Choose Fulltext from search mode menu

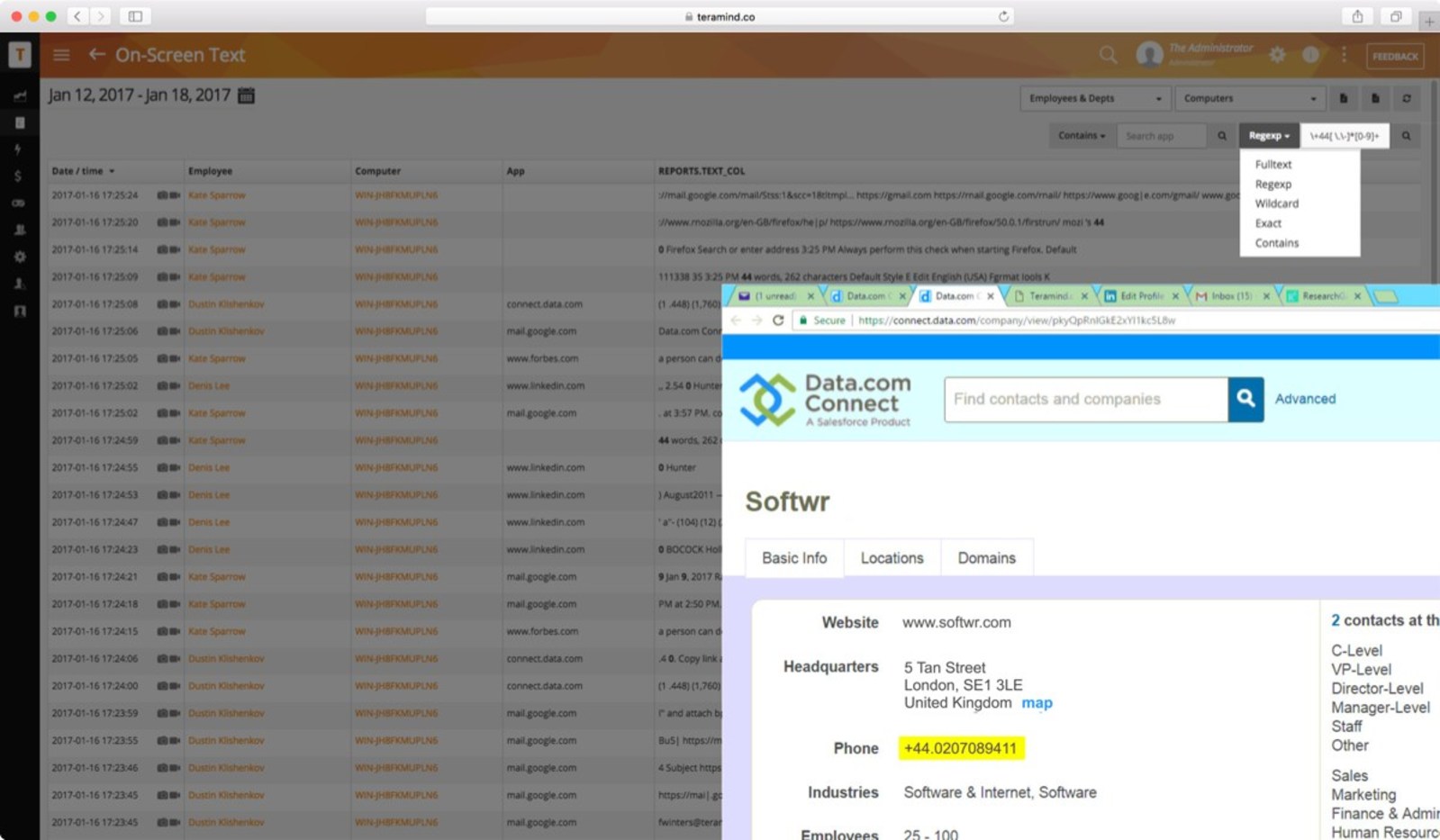[1273, 165]
